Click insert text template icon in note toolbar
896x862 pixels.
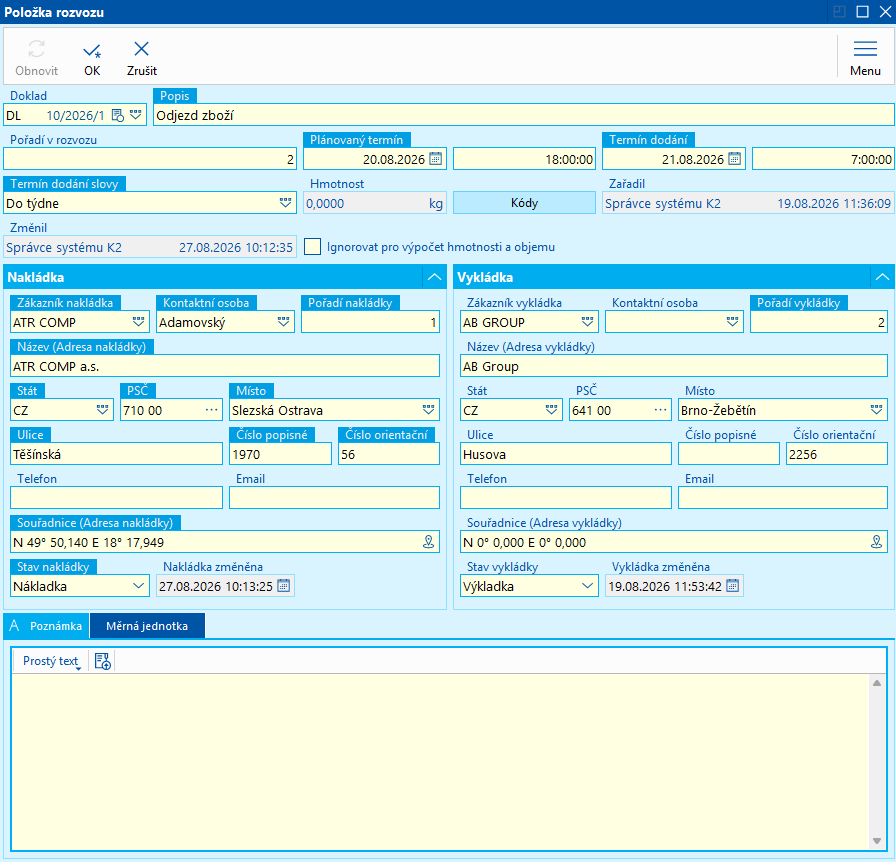[103, 661]
